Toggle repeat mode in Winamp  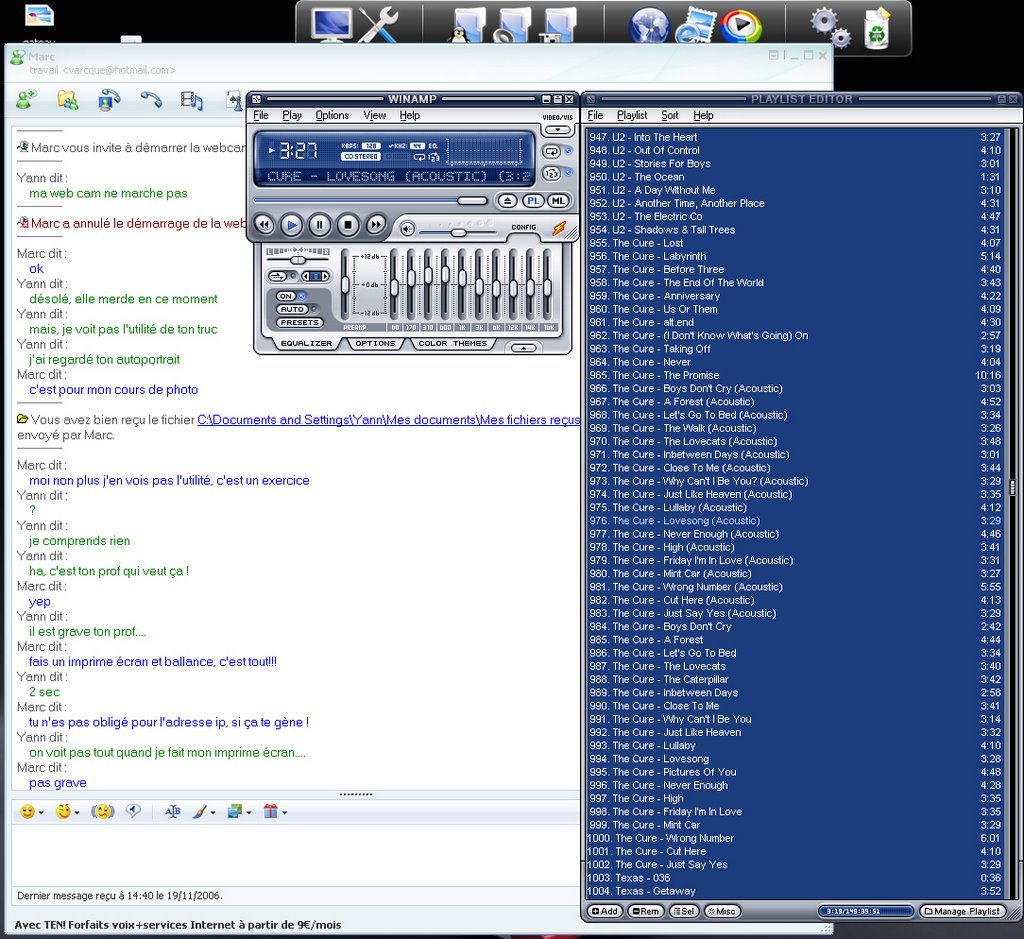[552, 151]
